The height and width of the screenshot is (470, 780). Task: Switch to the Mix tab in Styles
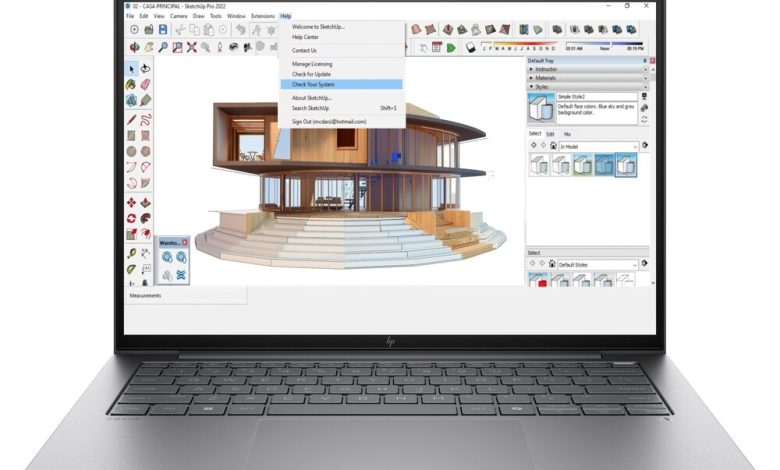click(x=567, y=134)
